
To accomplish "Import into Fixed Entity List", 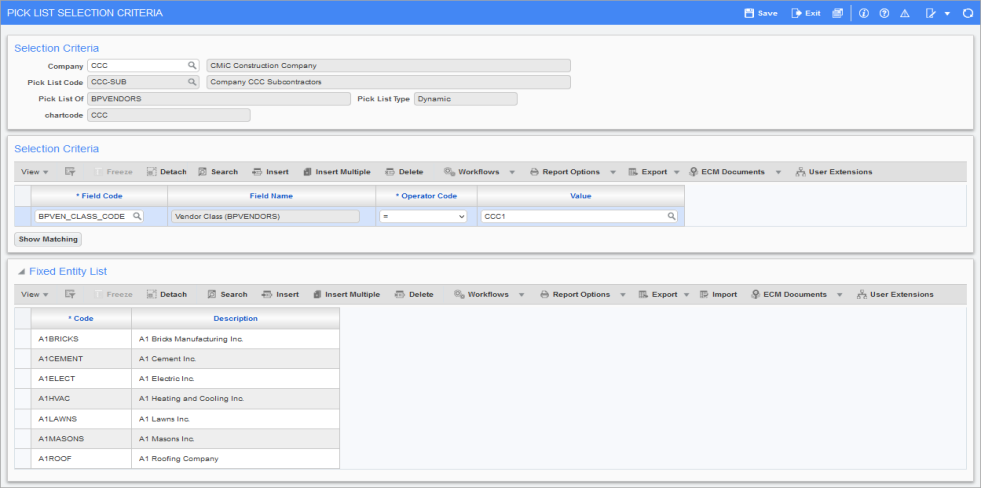I will click(x=718, y=294).
